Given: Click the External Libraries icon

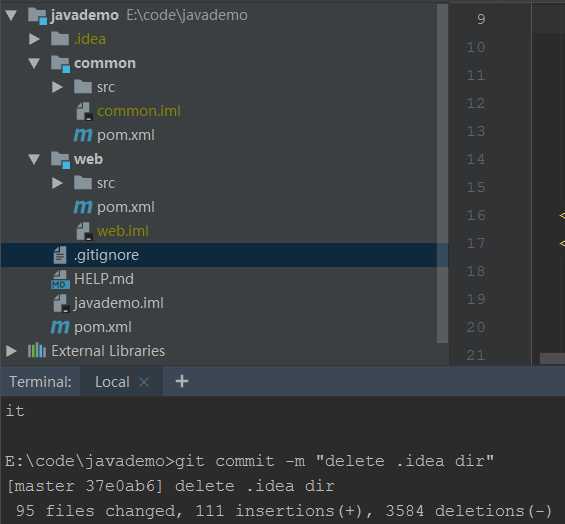Looking at the screenshot, I should pos(37,351).
